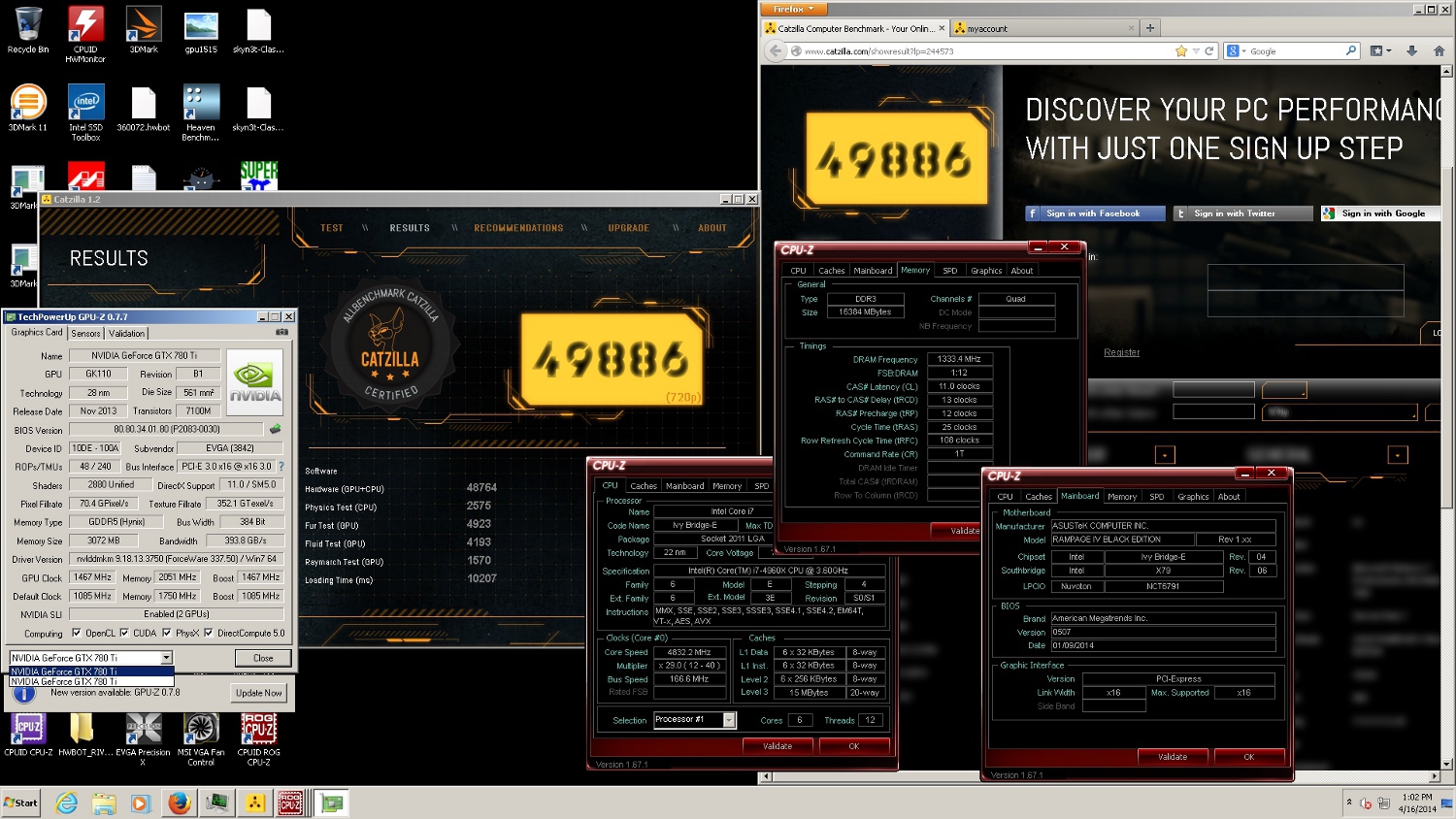The width and height of the screenshot is (1456, 819).
Task: Click Sign in with Facebook
Action: 1095,213
